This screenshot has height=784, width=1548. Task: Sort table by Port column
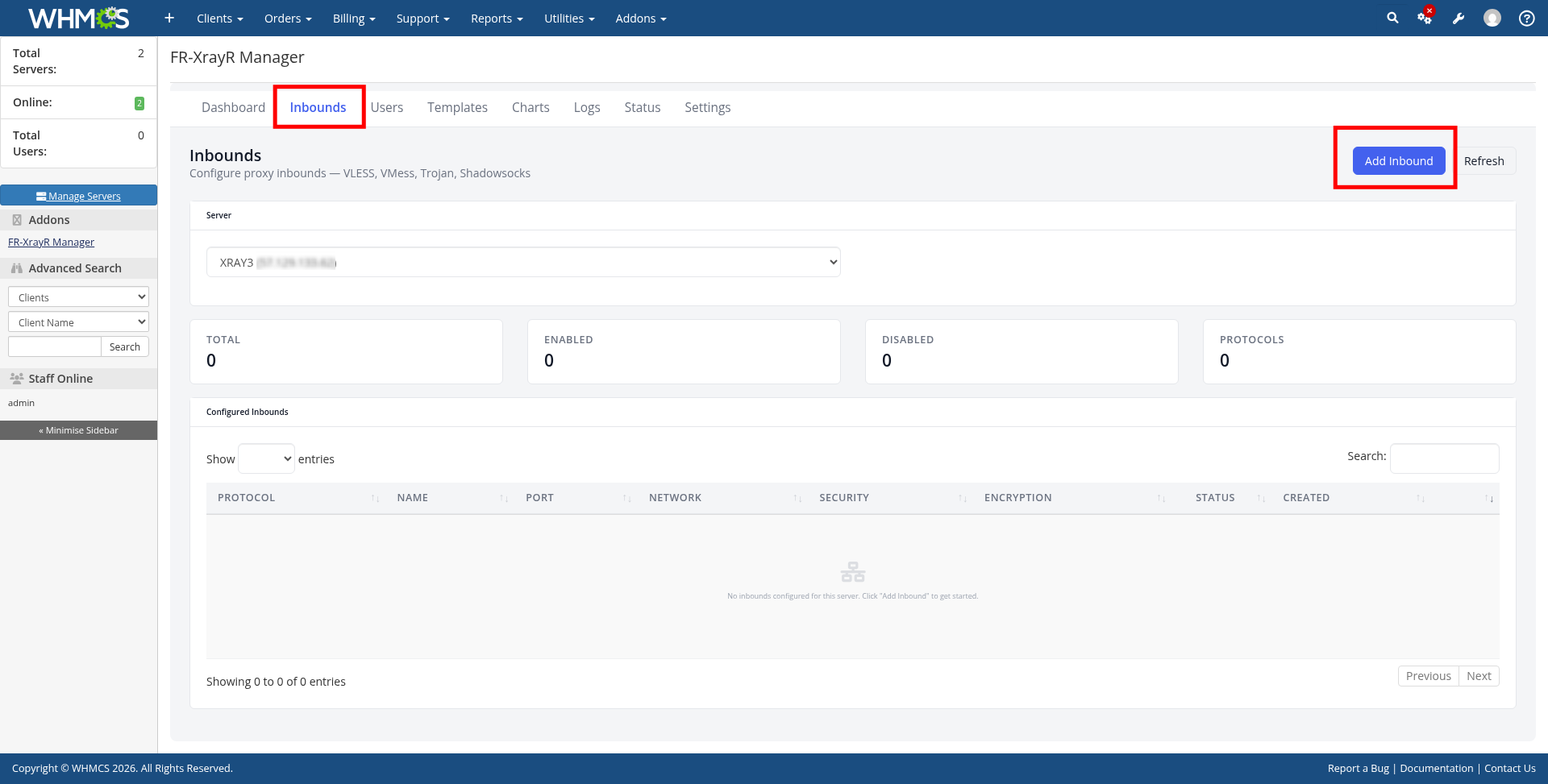pos(539,498)
